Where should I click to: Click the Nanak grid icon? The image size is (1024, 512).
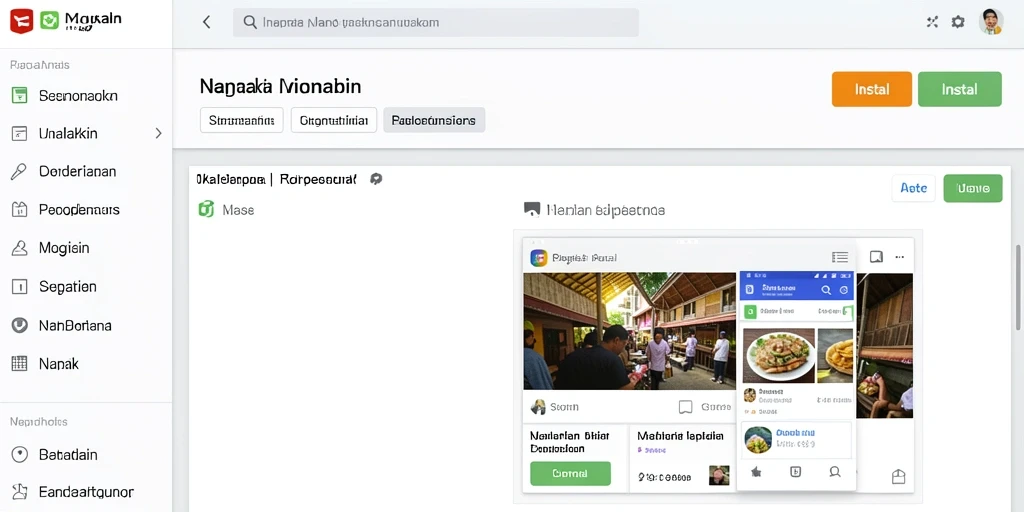[20, 364]
